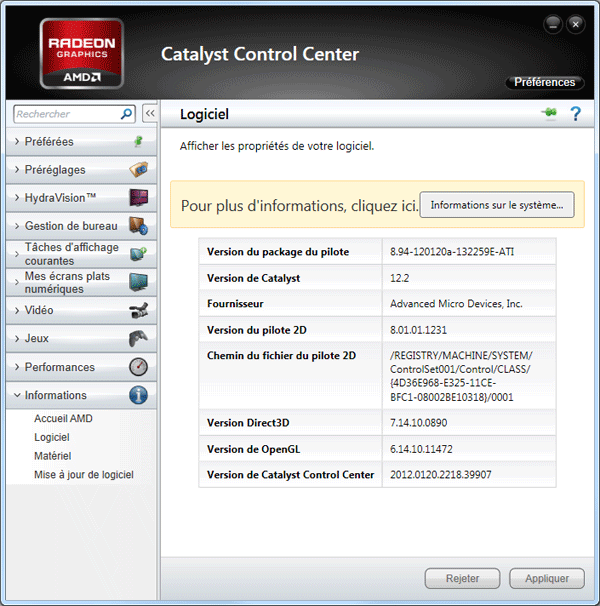Screen dimensions: 600x606
Task: Click the HydraVision monitor icon
Action: [138, 197]
